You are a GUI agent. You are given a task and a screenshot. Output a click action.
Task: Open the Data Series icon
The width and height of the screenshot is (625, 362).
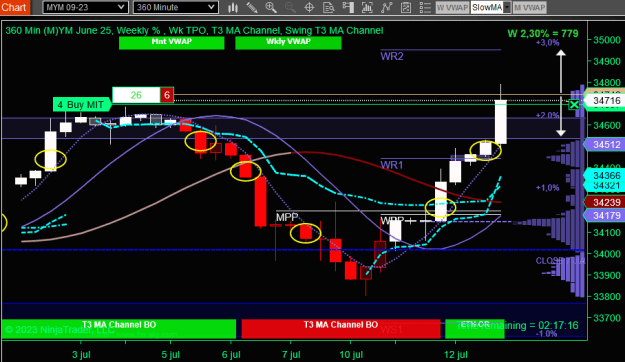367,8
